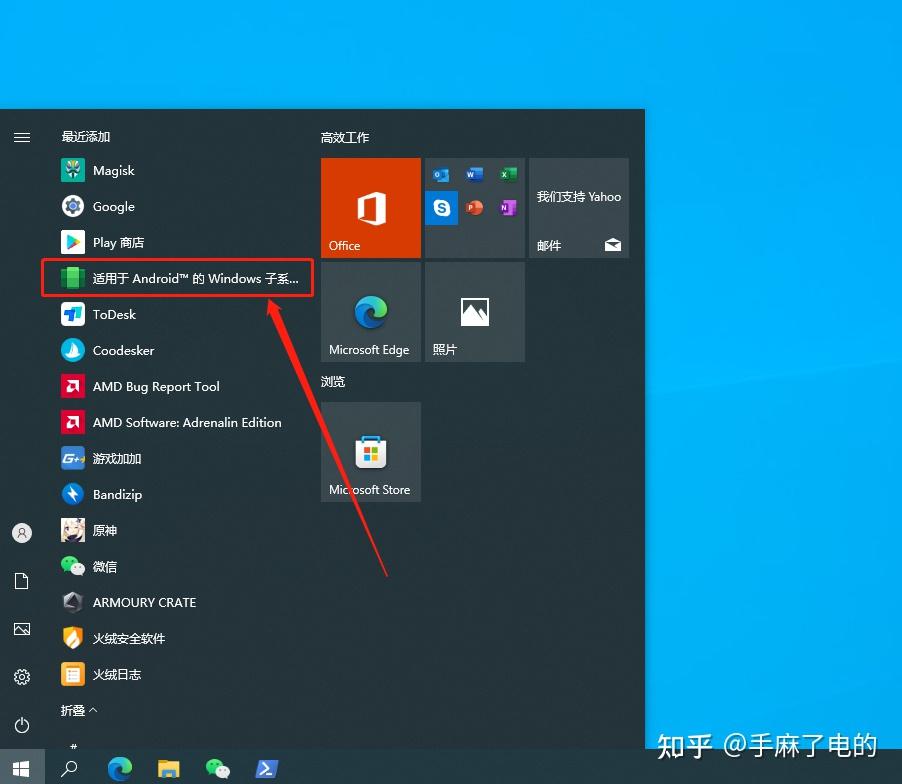902x784 pixels.
Task: Open Skype in the Office apps tile
Action: (x=441, y=208)
